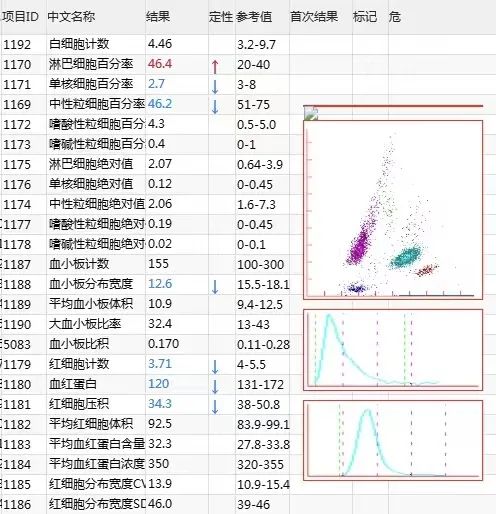Click the down arrow for 血红蛋白
The height and width of the screenshot is (514, 496).
[x=215, y=386]
